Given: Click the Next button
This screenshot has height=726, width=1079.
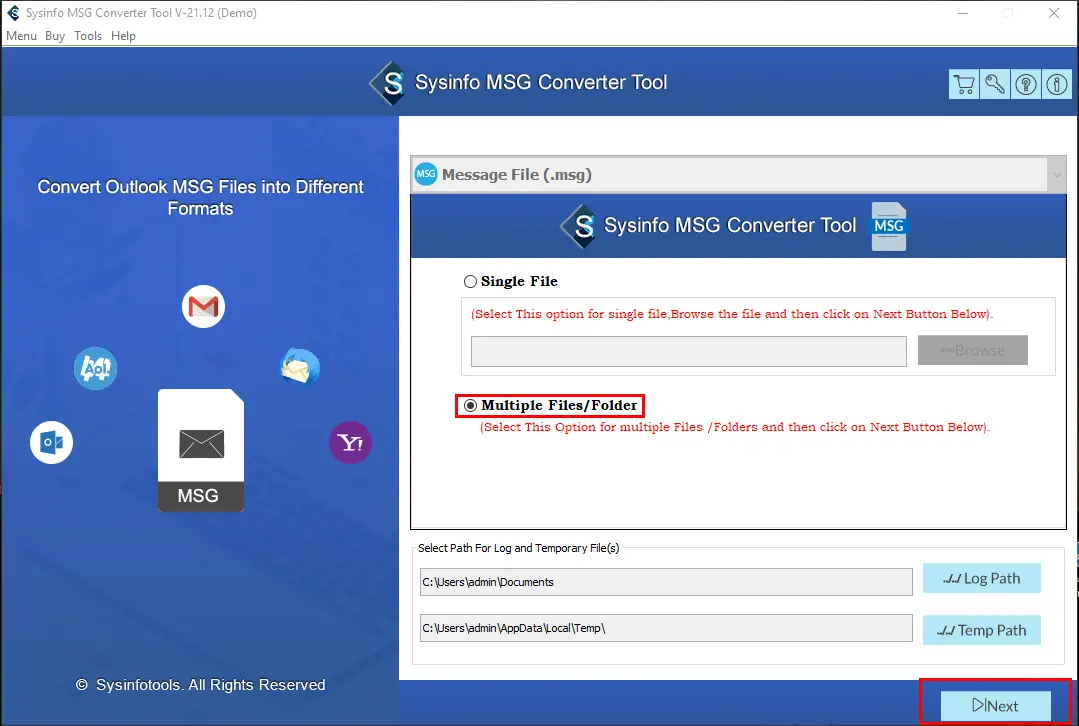Looking at the screenshot, I should pyautogui.click(x=995, y=706).
